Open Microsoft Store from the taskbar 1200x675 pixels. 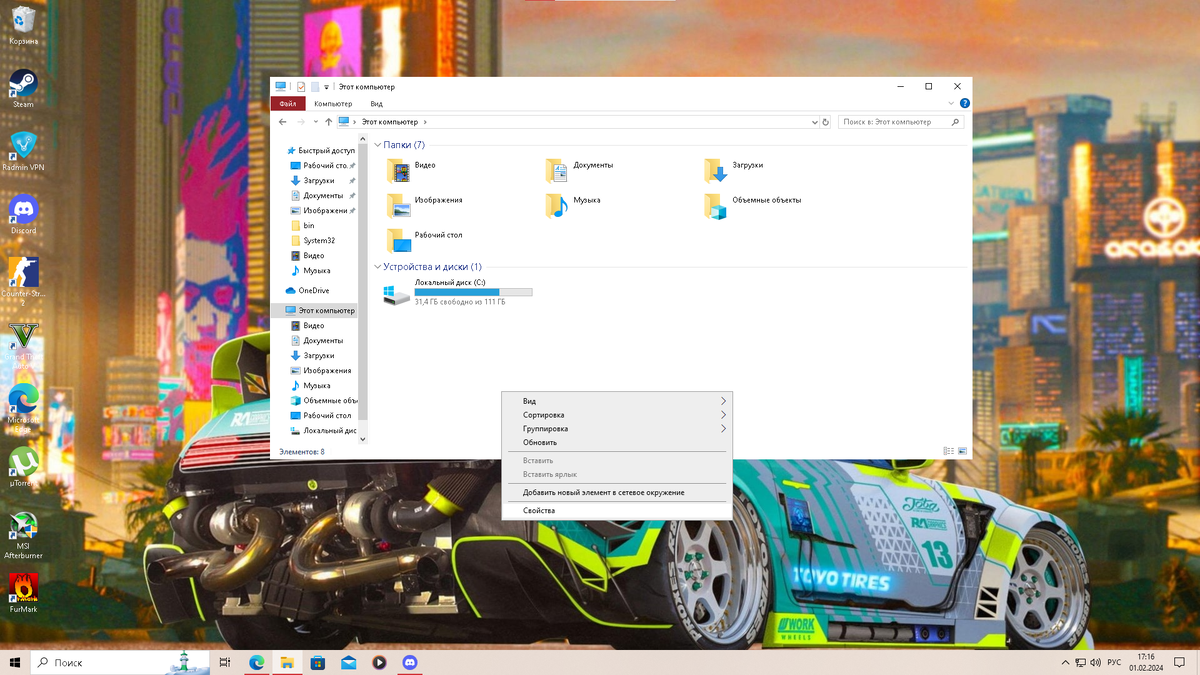click(317, 662)
